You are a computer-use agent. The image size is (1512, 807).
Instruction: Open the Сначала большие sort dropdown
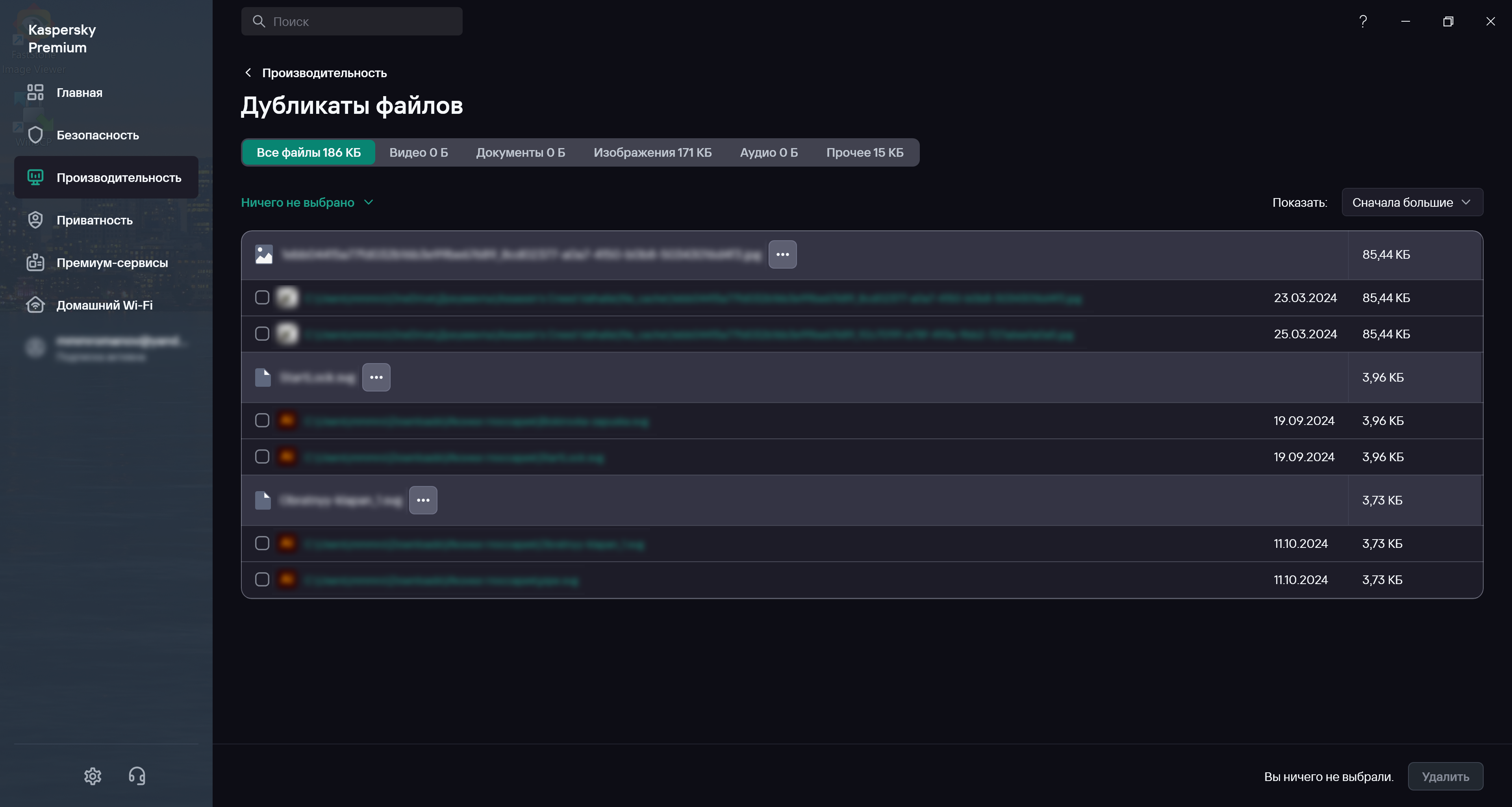(x=1412, y=202)
